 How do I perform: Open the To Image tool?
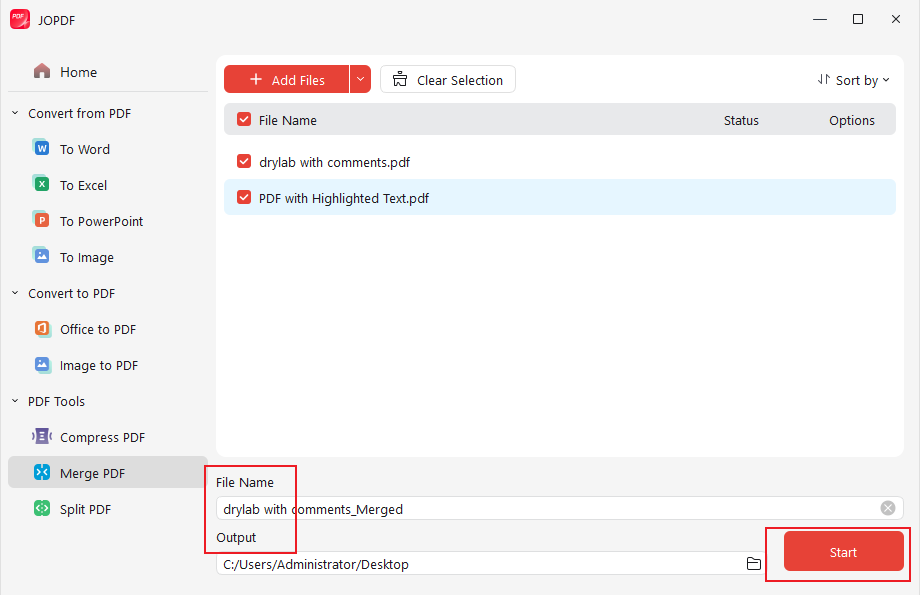click(41, 256)
